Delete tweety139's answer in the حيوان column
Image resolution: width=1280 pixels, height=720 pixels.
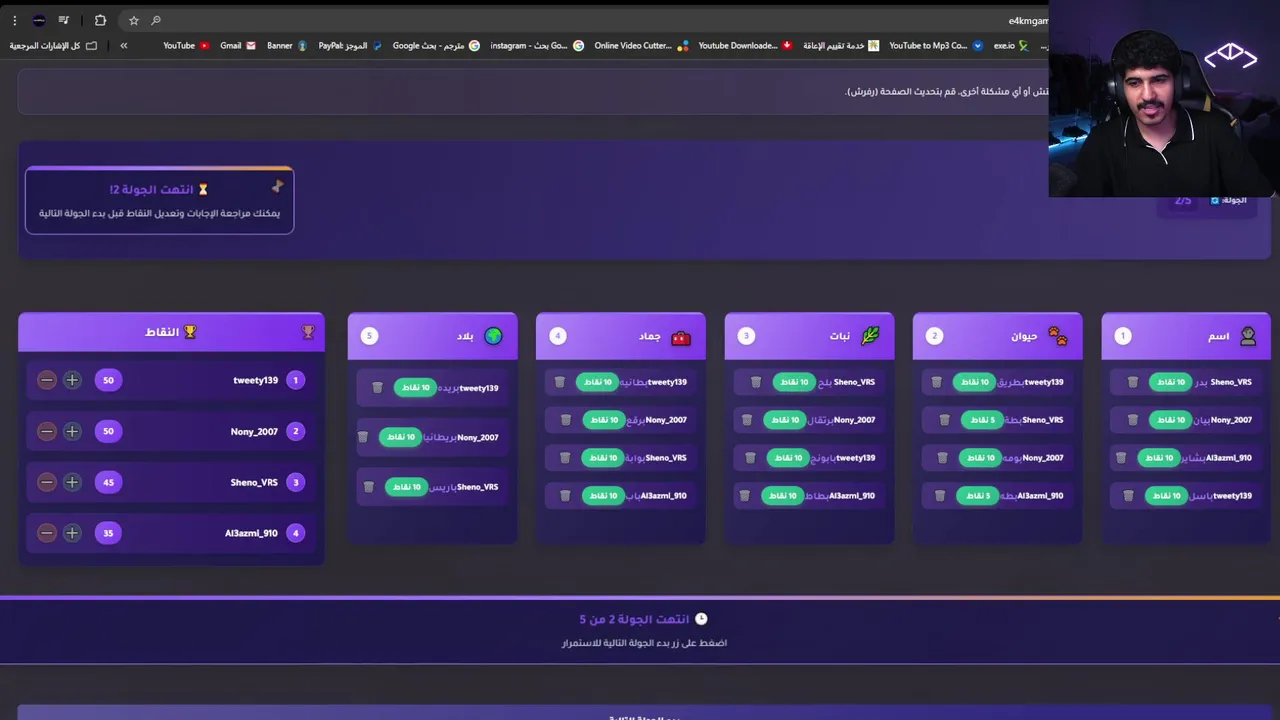point(937,382)
